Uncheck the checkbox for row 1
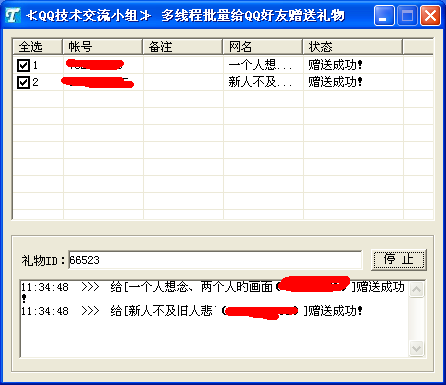Screen dimensions: 446x385 (x=23, y=65)
